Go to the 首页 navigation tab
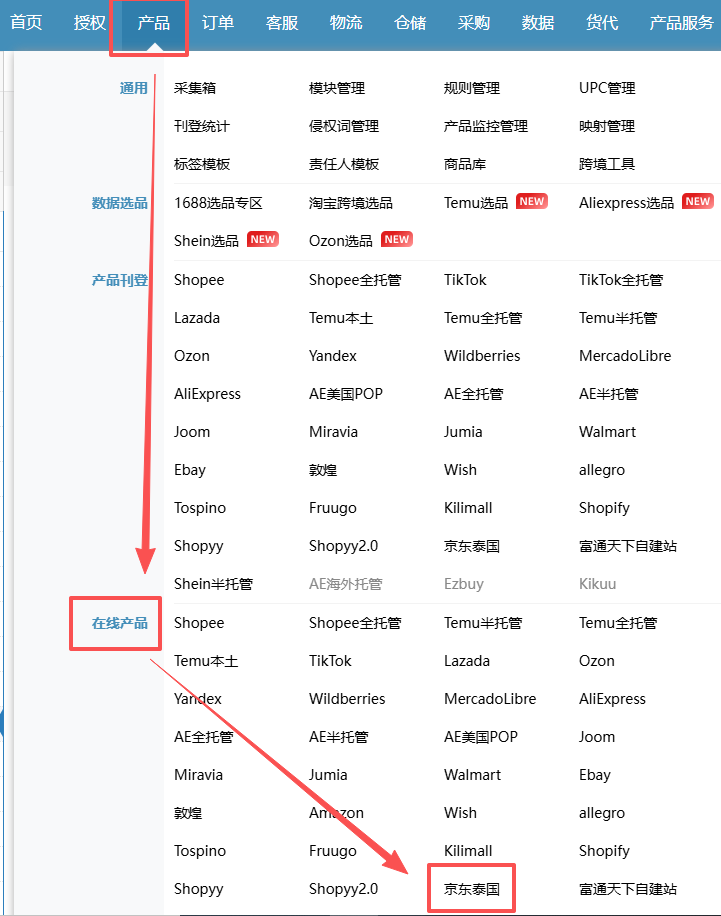The height and width of the screenshot is (916, 721). coord(26,23)
